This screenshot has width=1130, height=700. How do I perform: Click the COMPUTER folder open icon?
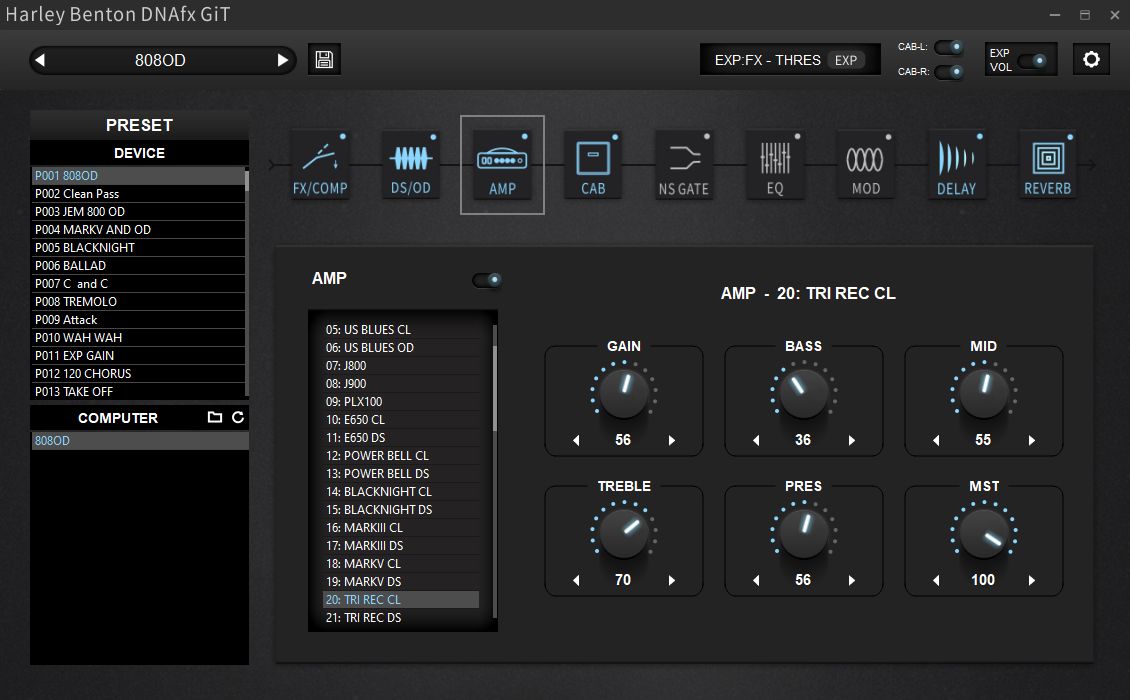(x=215, y=417)
